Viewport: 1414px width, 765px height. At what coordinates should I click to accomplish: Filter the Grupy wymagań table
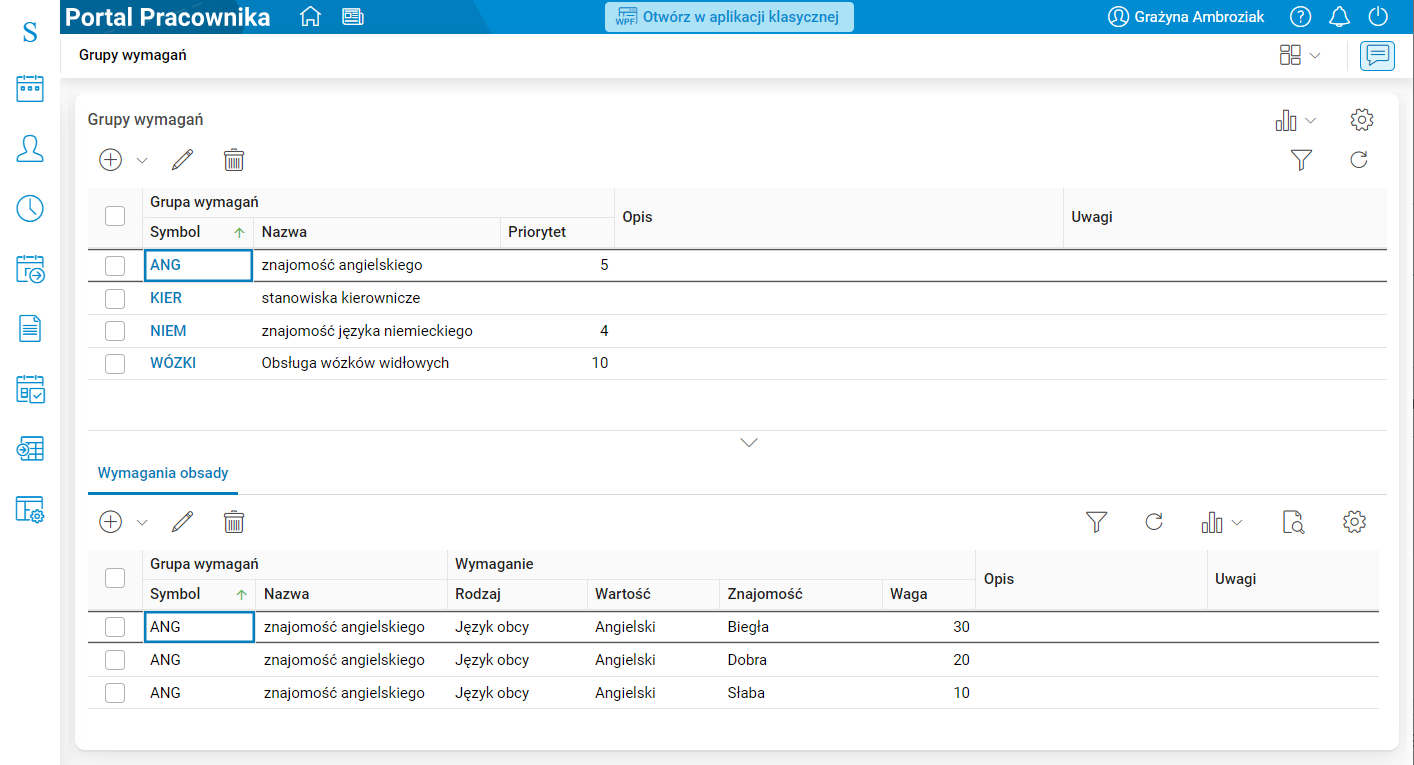point(1300,160)
